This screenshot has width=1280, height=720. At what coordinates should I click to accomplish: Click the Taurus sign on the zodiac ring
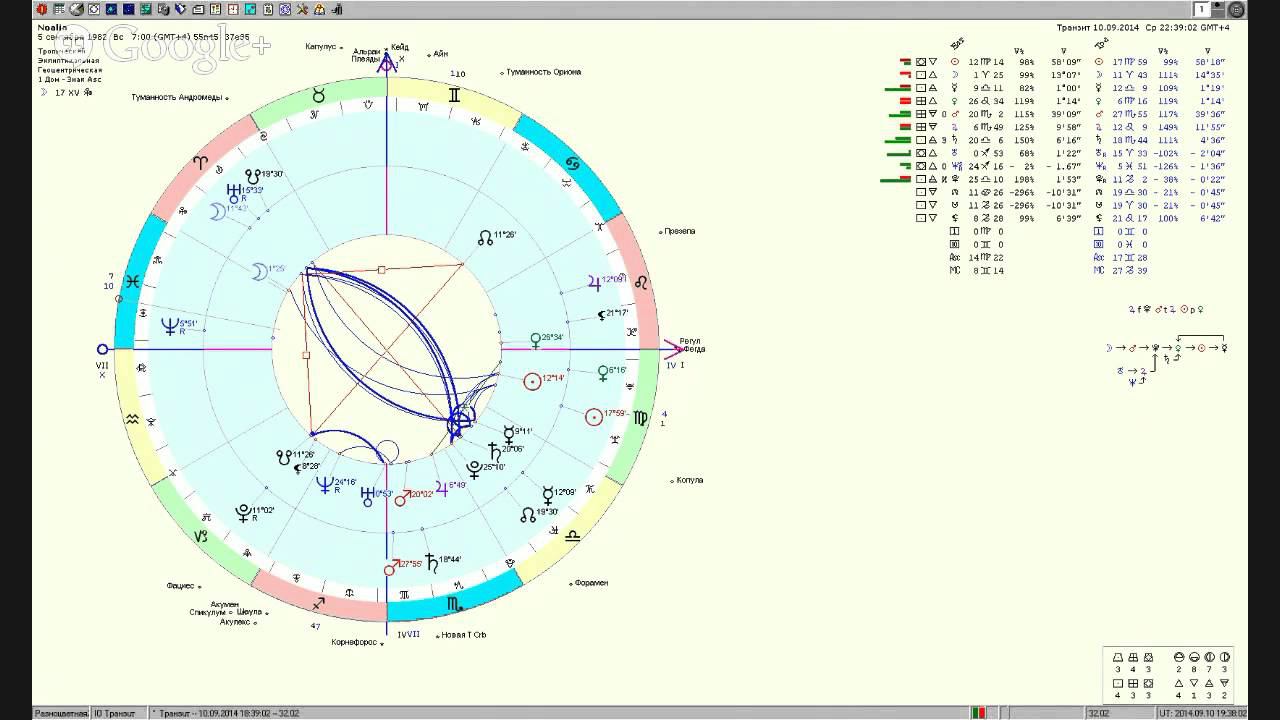[x=318, y=95]
